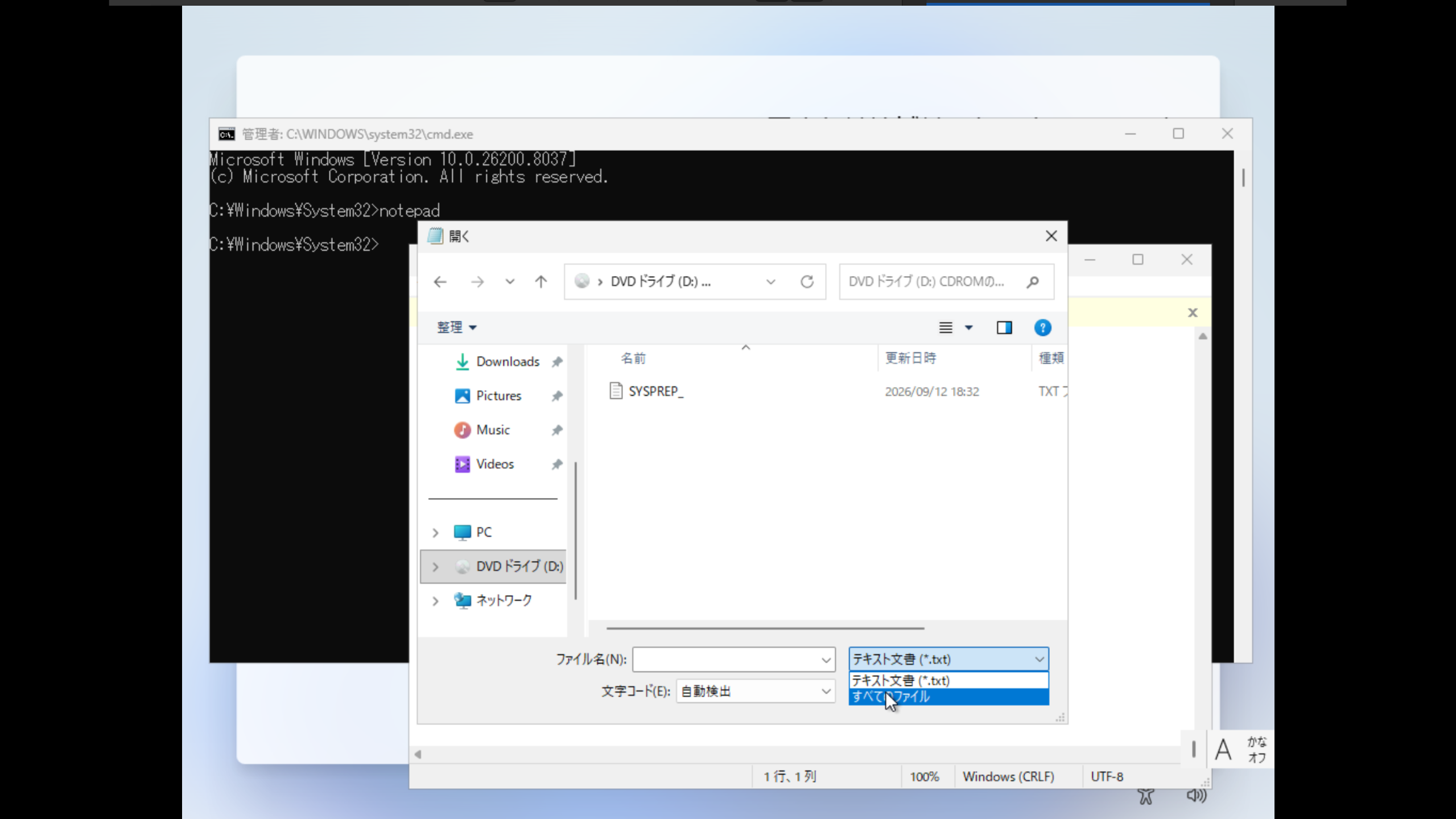
Task: Open Music in the sidebar
Action: coord(493,430)
